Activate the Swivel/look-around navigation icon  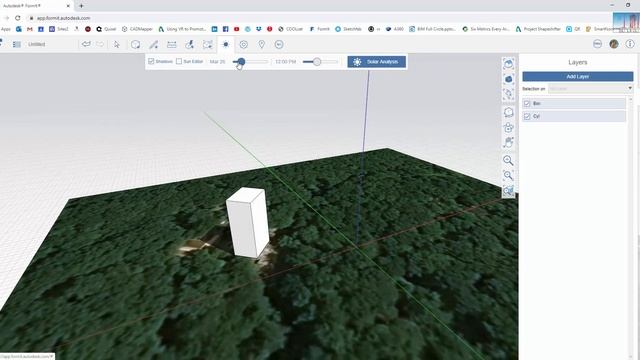click(x=509, y=127)
